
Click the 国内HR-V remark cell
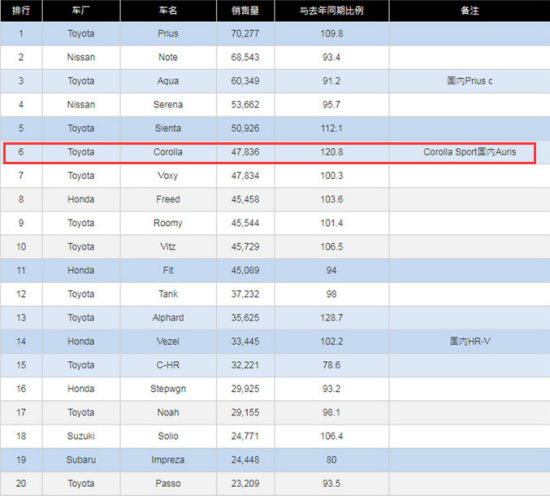point(470,341)
